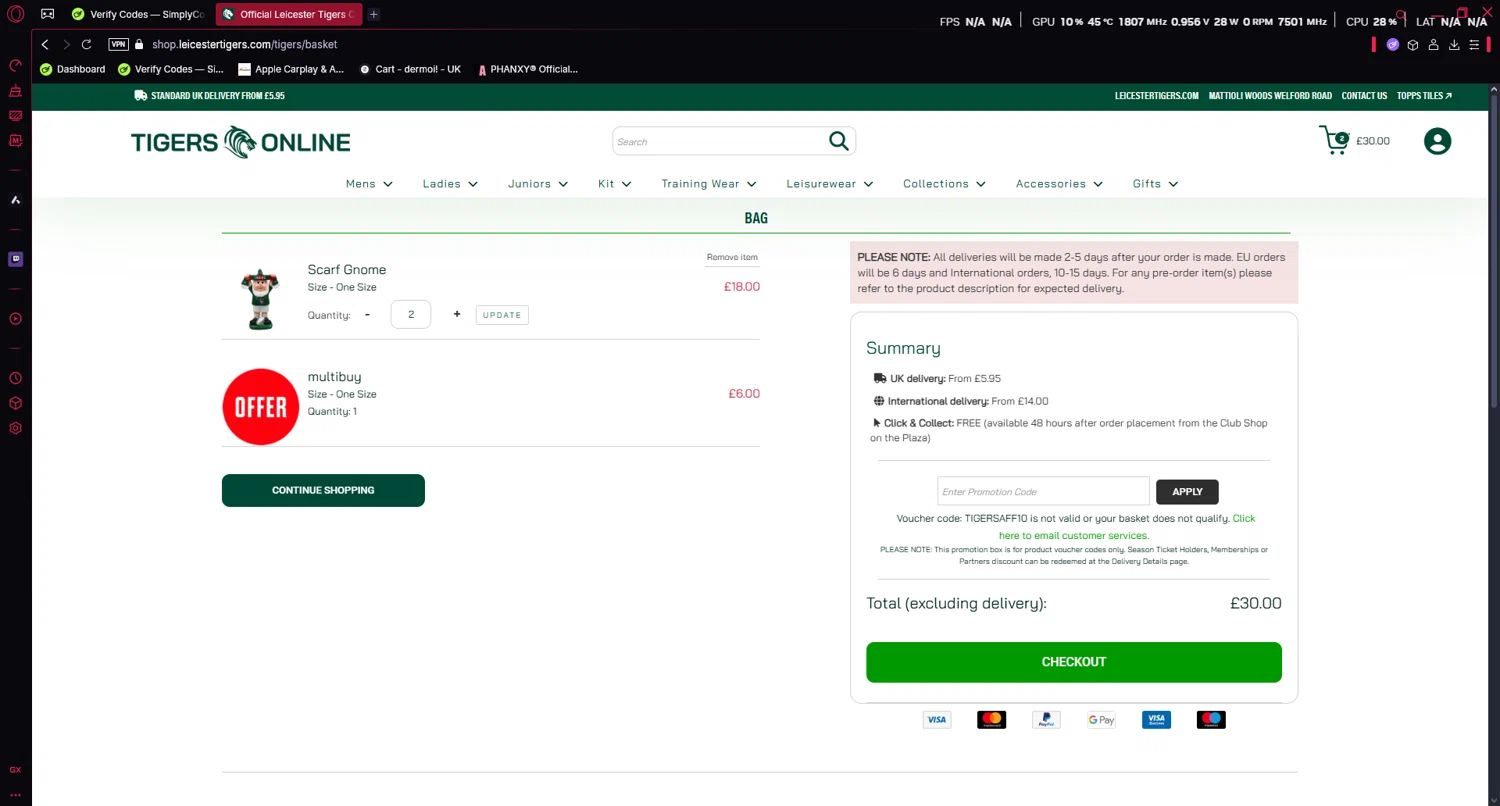
Task: Open the GX Cleaner broom sidebar icon
Action: pyautogui.click(x=15, y=91)
